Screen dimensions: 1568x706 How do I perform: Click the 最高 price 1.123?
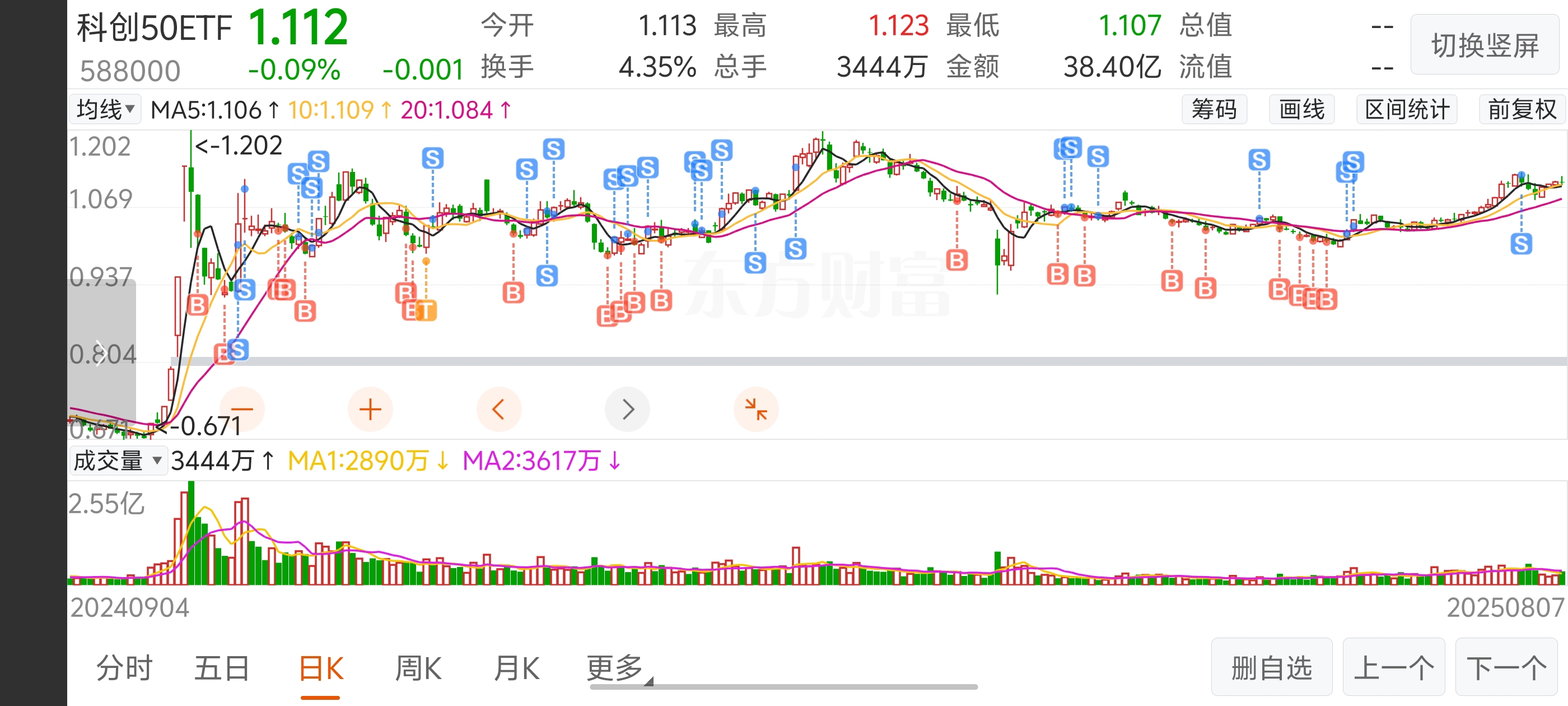click(898, 26)
